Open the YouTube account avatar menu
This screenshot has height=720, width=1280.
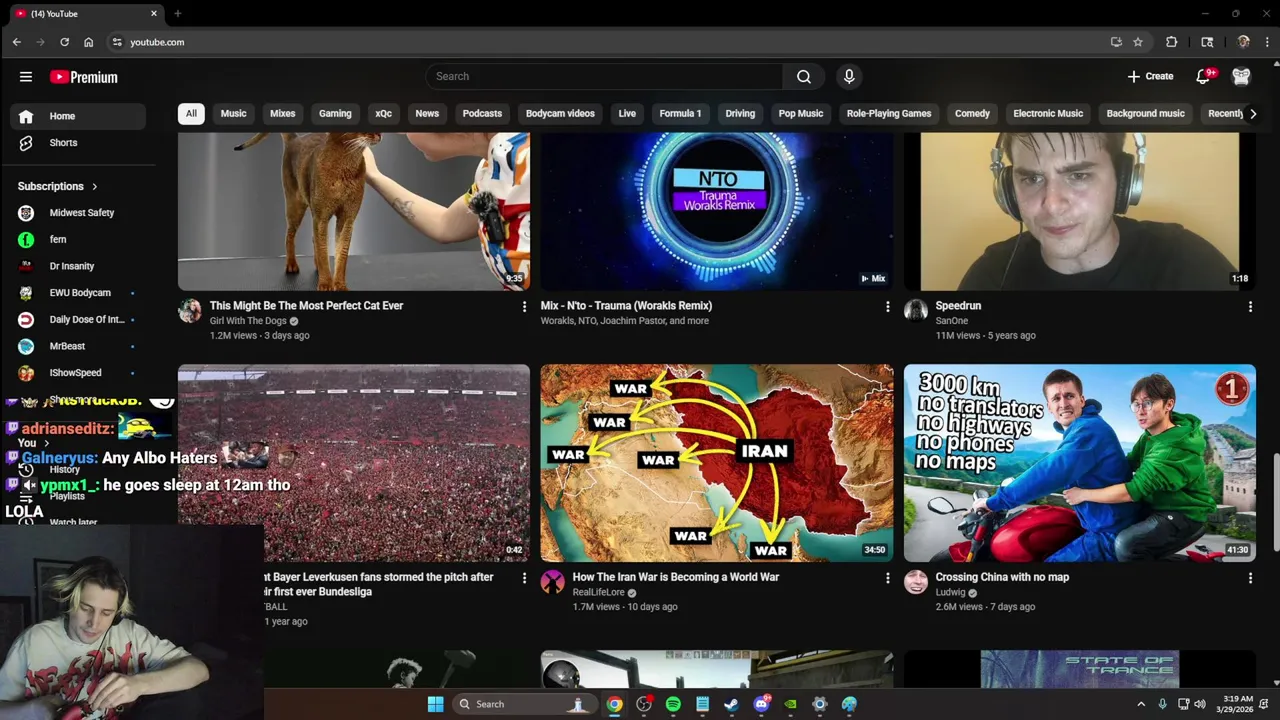pyautogui.click(x=1241, y=76)
